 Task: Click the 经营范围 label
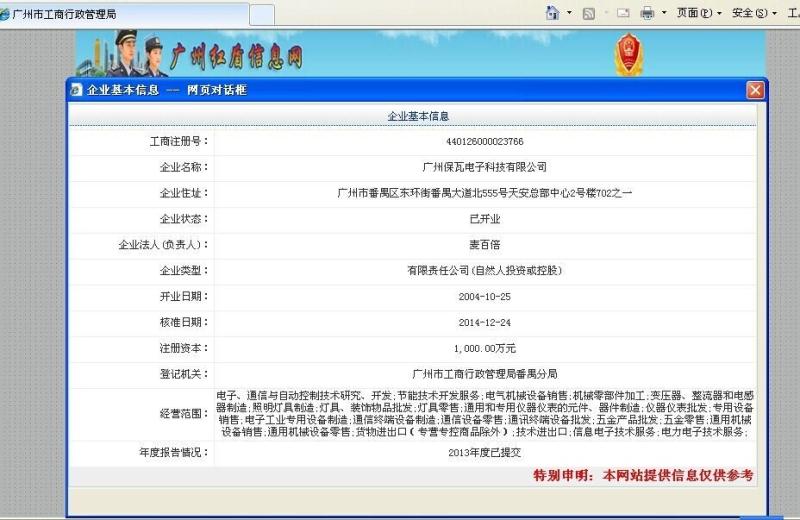184,413
